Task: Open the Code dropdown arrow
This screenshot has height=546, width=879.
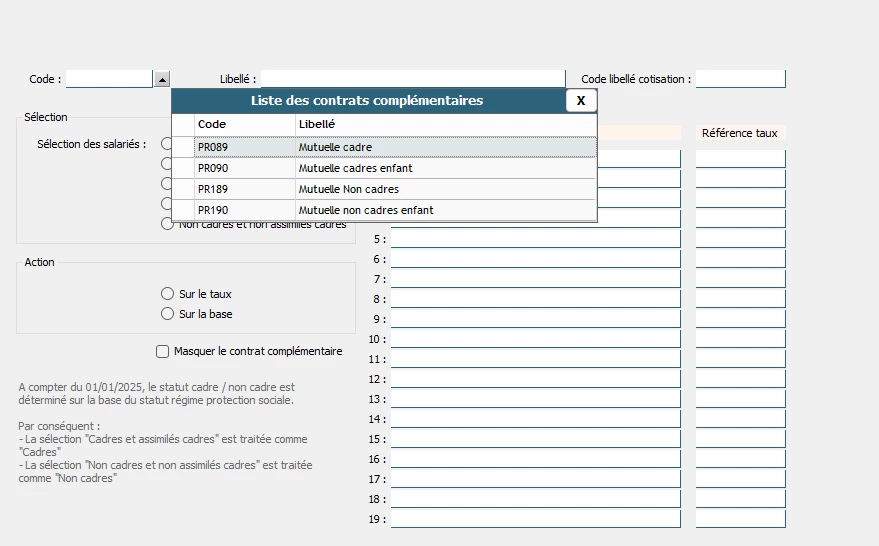Action: [x=162, y=79]
